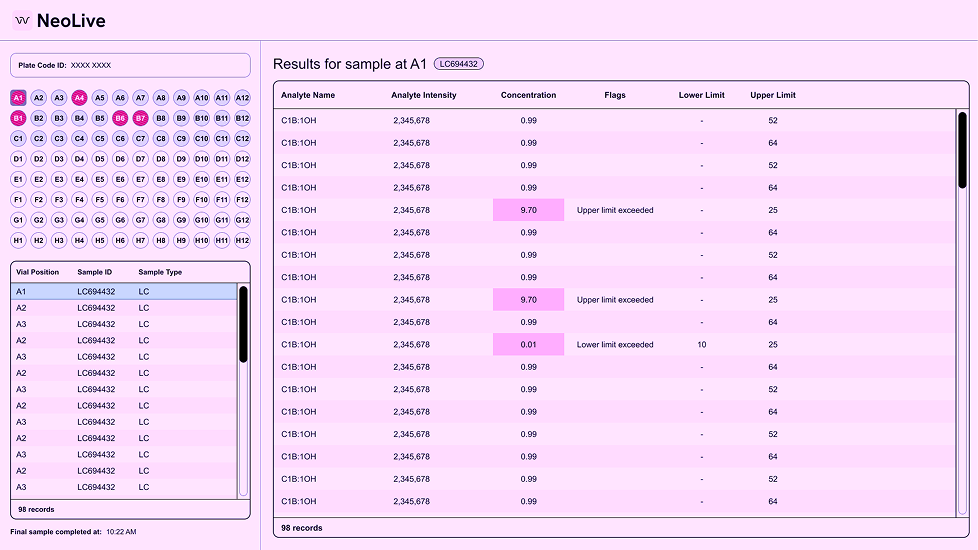The height and width of the screenshot is (550, 978).
Task: Click the LC694432 sample ID badge
Action: pyautogui.click(x=458, y=64)
